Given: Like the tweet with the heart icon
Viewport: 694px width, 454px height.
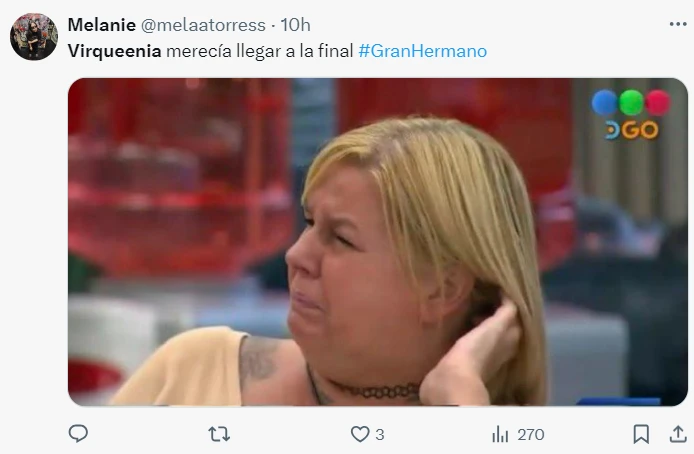Looking at the screenshot, I should (x=360, y=434).
